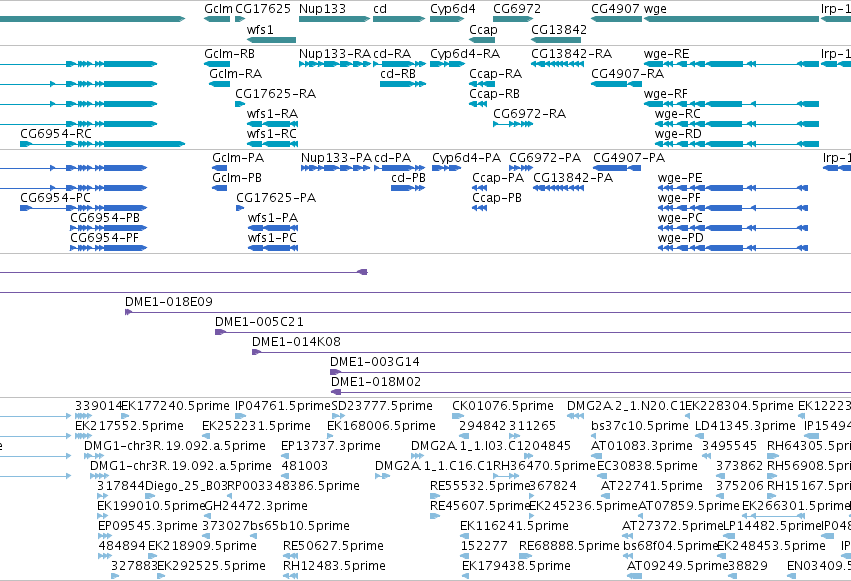Click the CG13842 gene label
Image resolution: width=851 pixels, height=581 pixels.
pos(559,29)
